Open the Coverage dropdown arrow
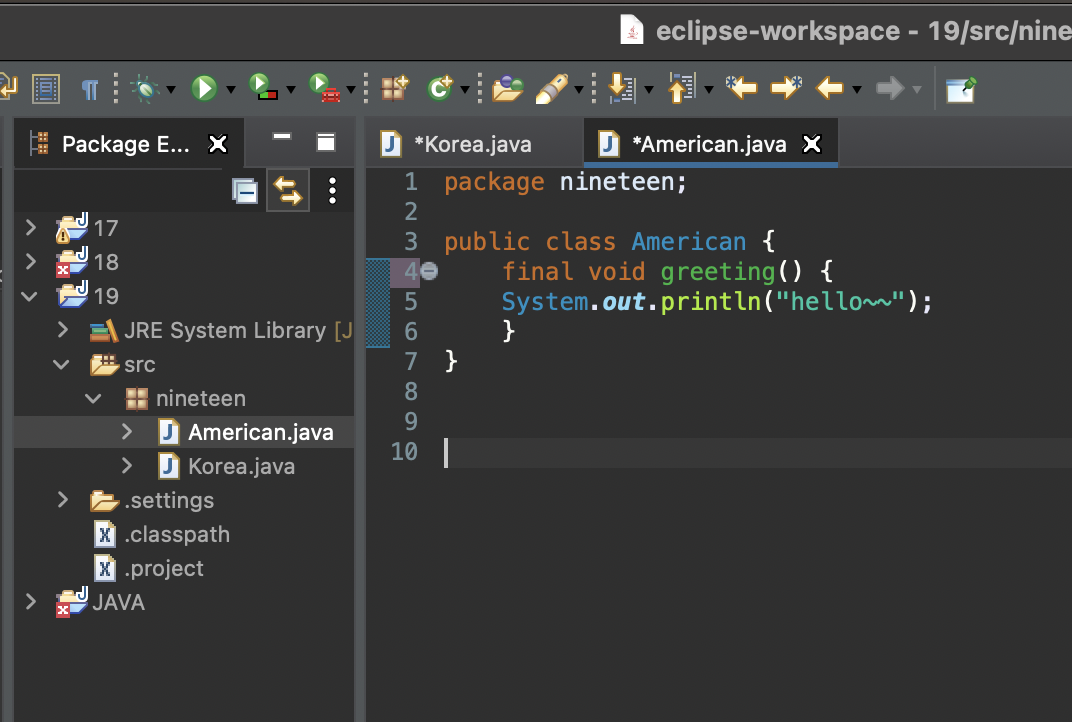The height and width of the screenshot is (722, 1072). point(291,90)
